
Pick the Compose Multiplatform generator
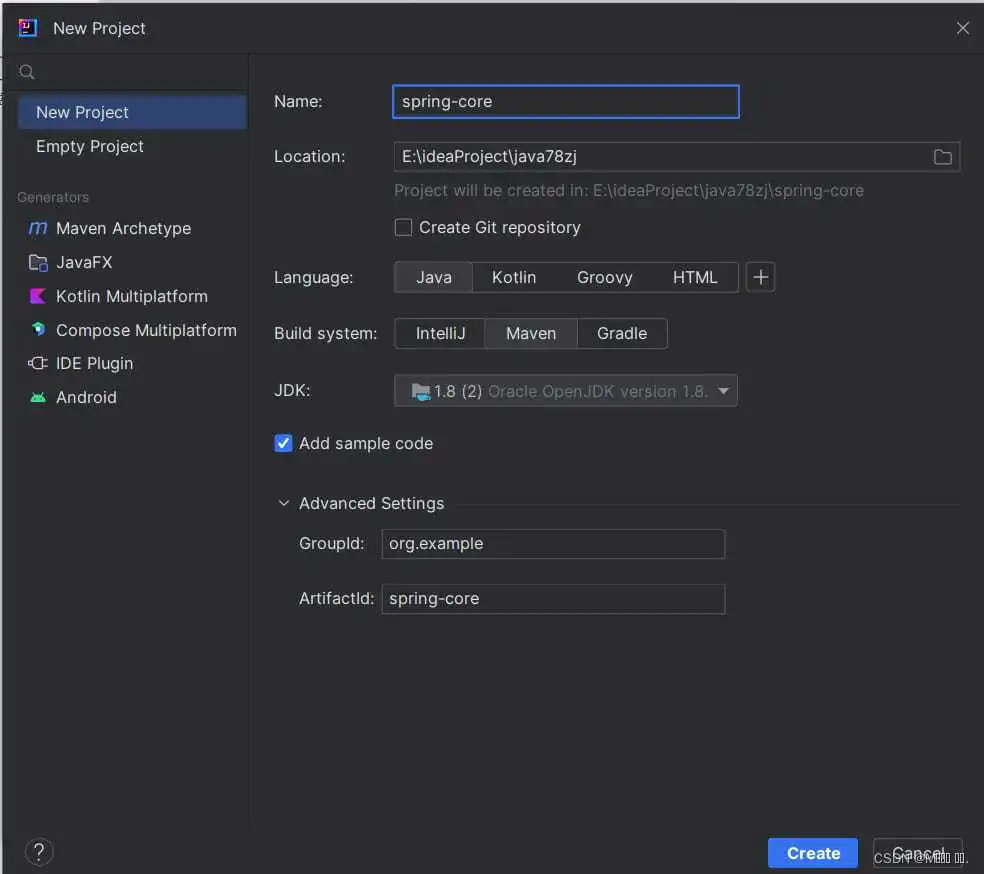(x=132, y=330)
